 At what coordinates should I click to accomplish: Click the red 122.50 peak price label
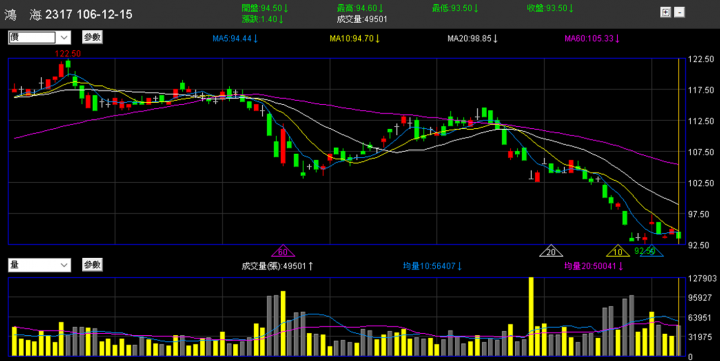68,54
